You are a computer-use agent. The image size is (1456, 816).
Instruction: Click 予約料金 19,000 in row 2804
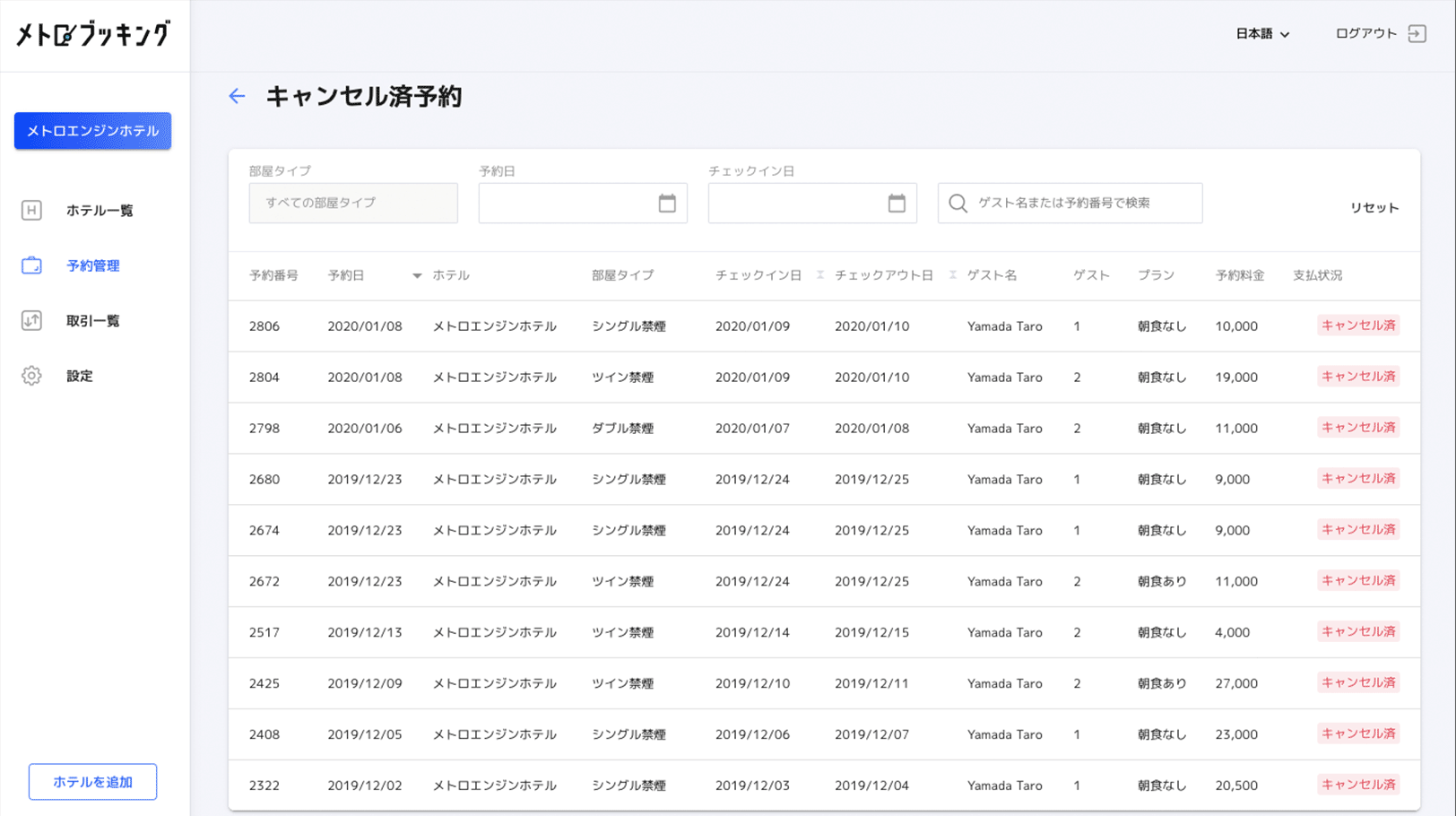1236,378
